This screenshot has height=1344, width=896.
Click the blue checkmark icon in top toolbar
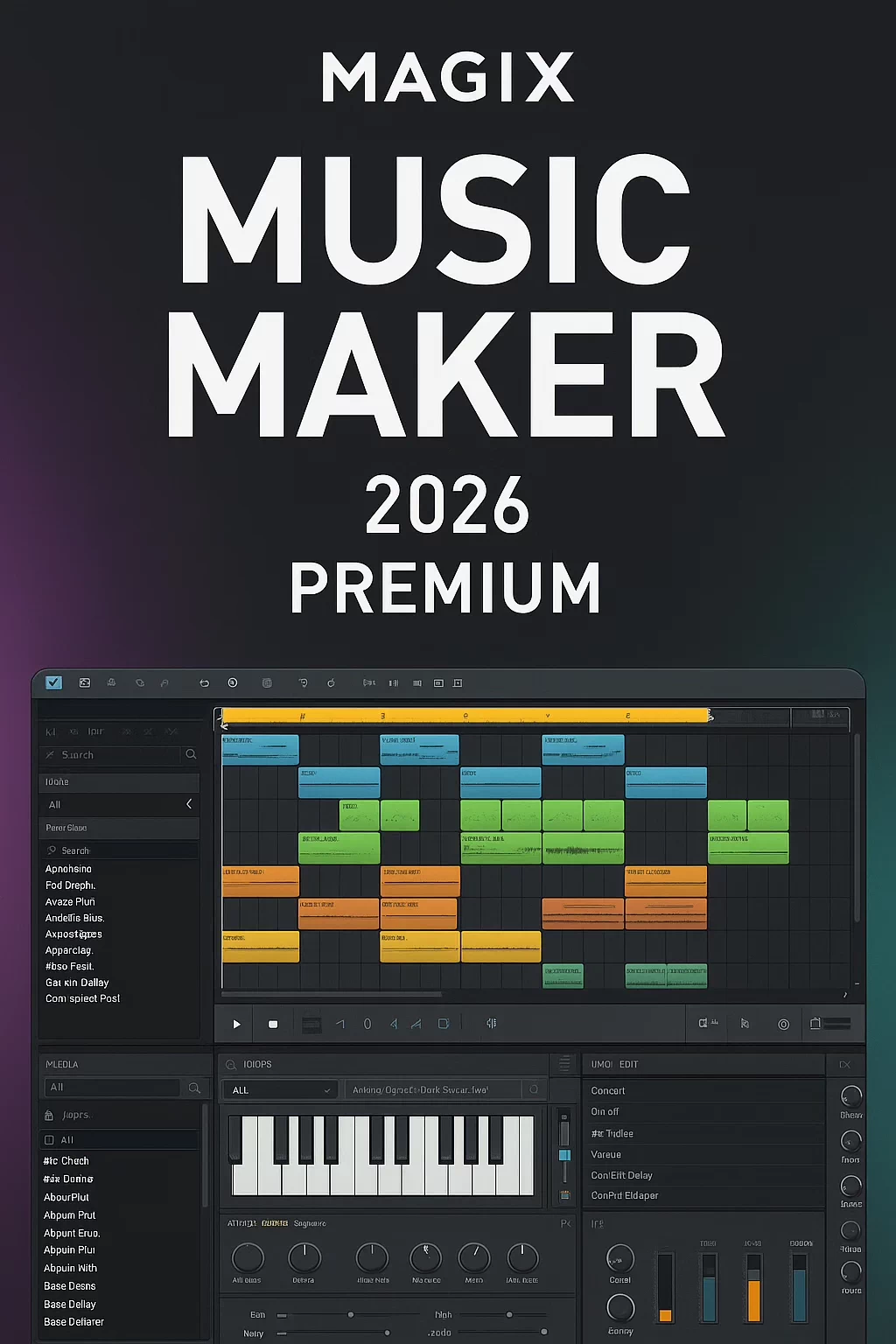[53, 682]
